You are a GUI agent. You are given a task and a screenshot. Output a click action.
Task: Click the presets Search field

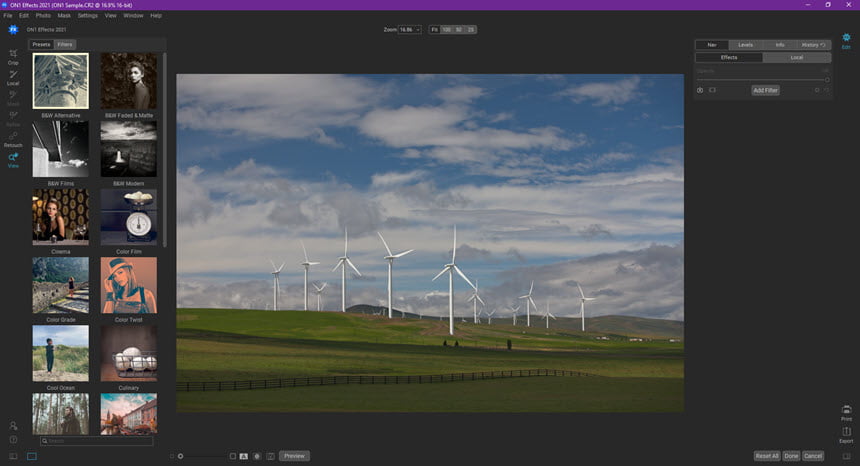point(97,441)
